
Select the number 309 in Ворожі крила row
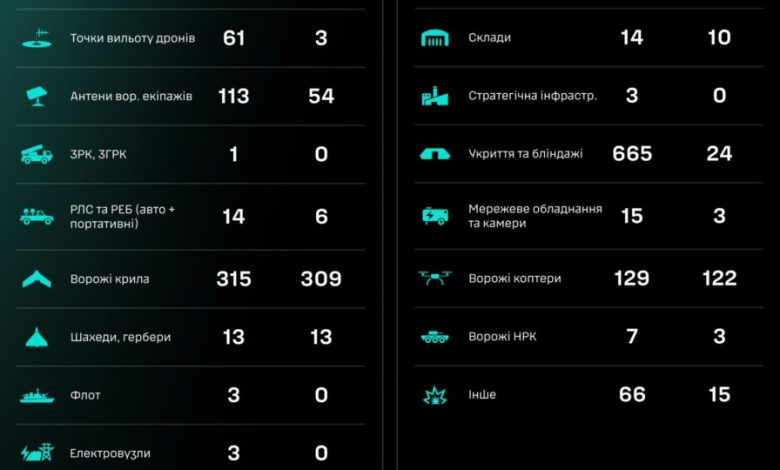point(321,279)
